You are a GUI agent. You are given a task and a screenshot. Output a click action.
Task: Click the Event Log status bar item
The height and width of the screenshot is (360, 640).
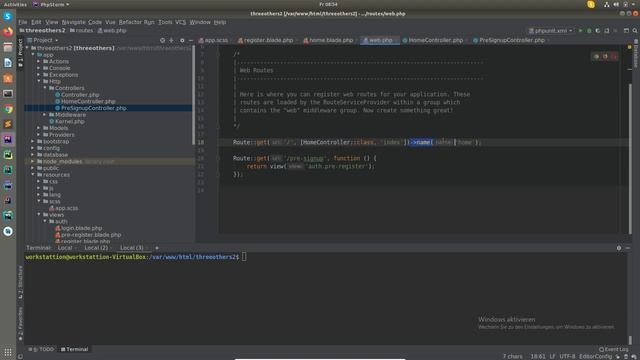(613, 349)
